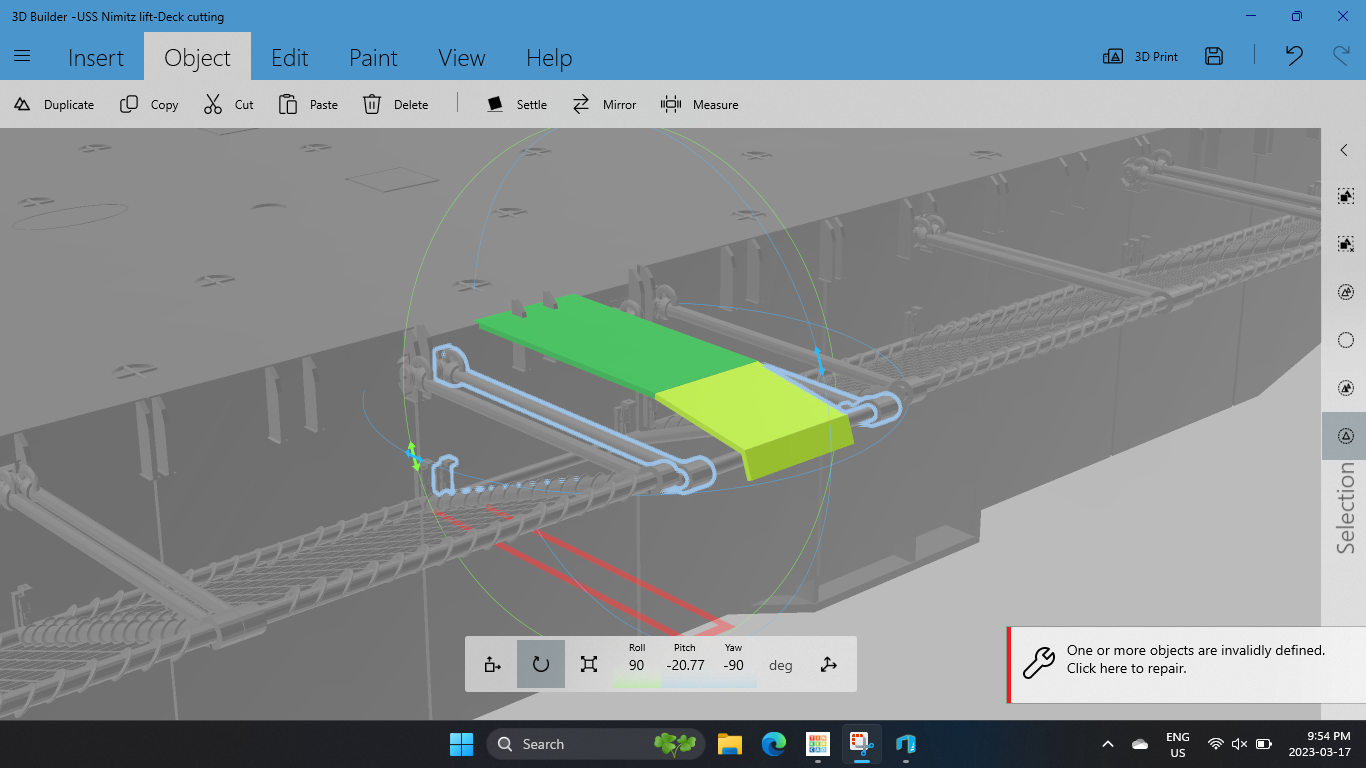This screenshot has width=1366, height=768.
Task: Open the Edit tab
Action: 290,58
